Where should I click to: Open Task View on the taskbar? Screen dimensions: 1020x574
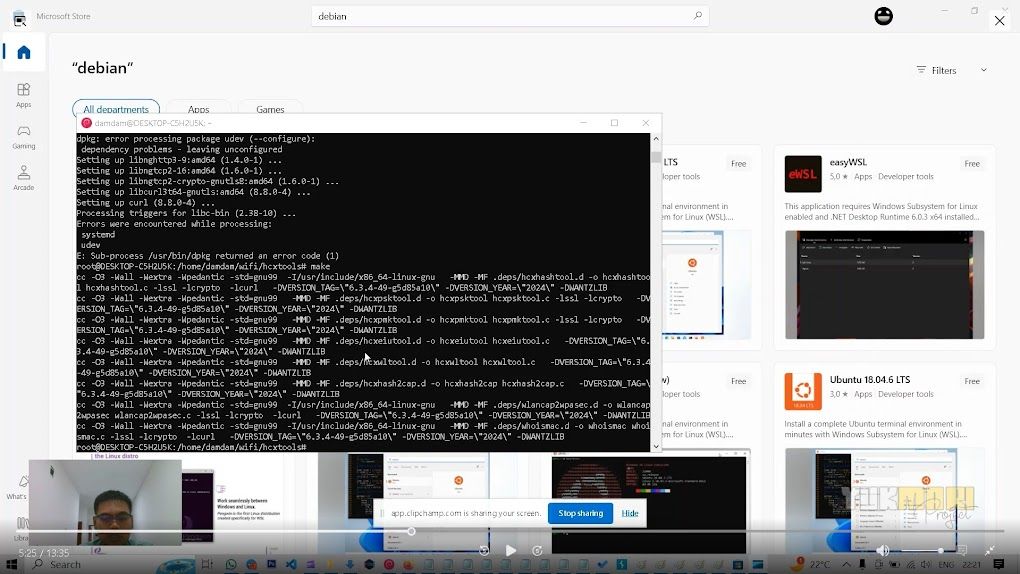pyautogui.click(x=207, y=564)
